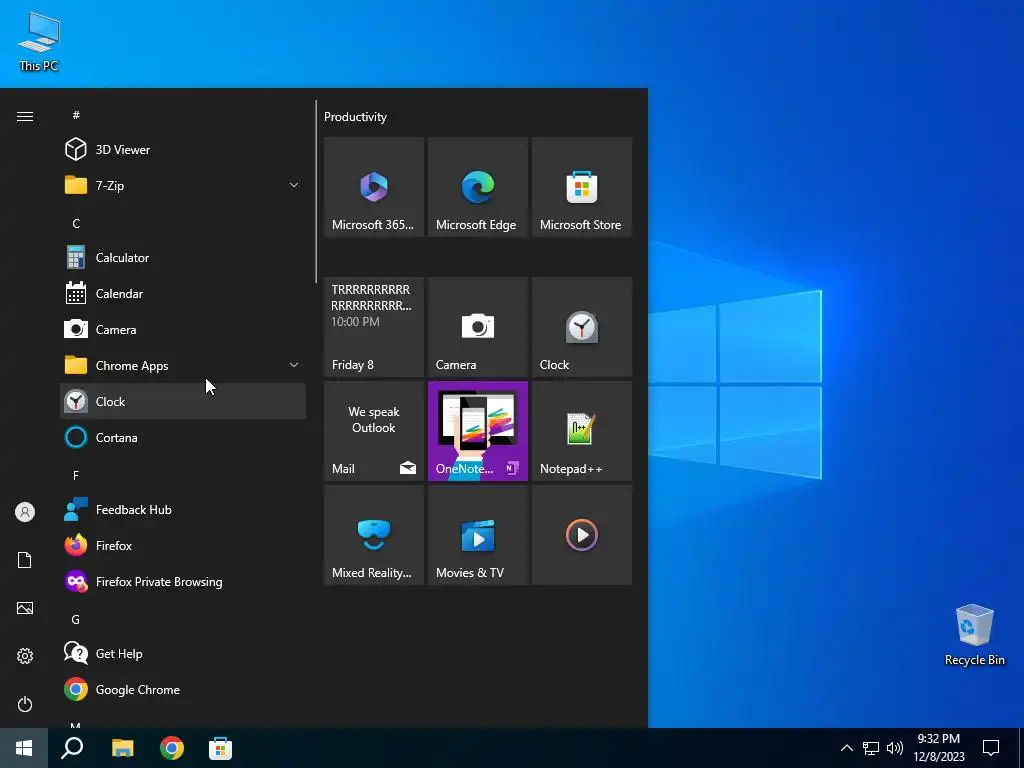The width and height of the screenshot is (1024, 768).
Task: Open Cortana from the app list
Action: tap(183, 437)
